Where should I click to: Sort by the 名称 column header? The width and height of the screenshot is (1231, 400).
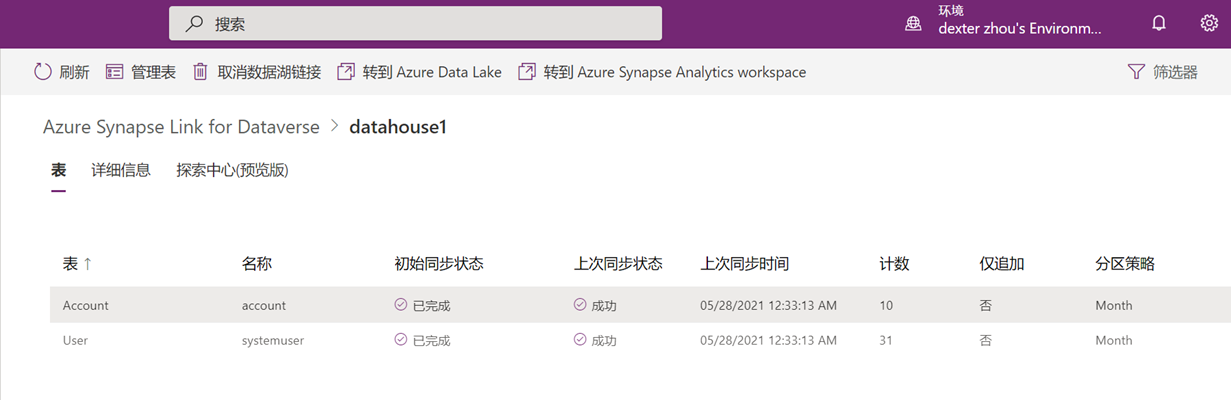257,264
